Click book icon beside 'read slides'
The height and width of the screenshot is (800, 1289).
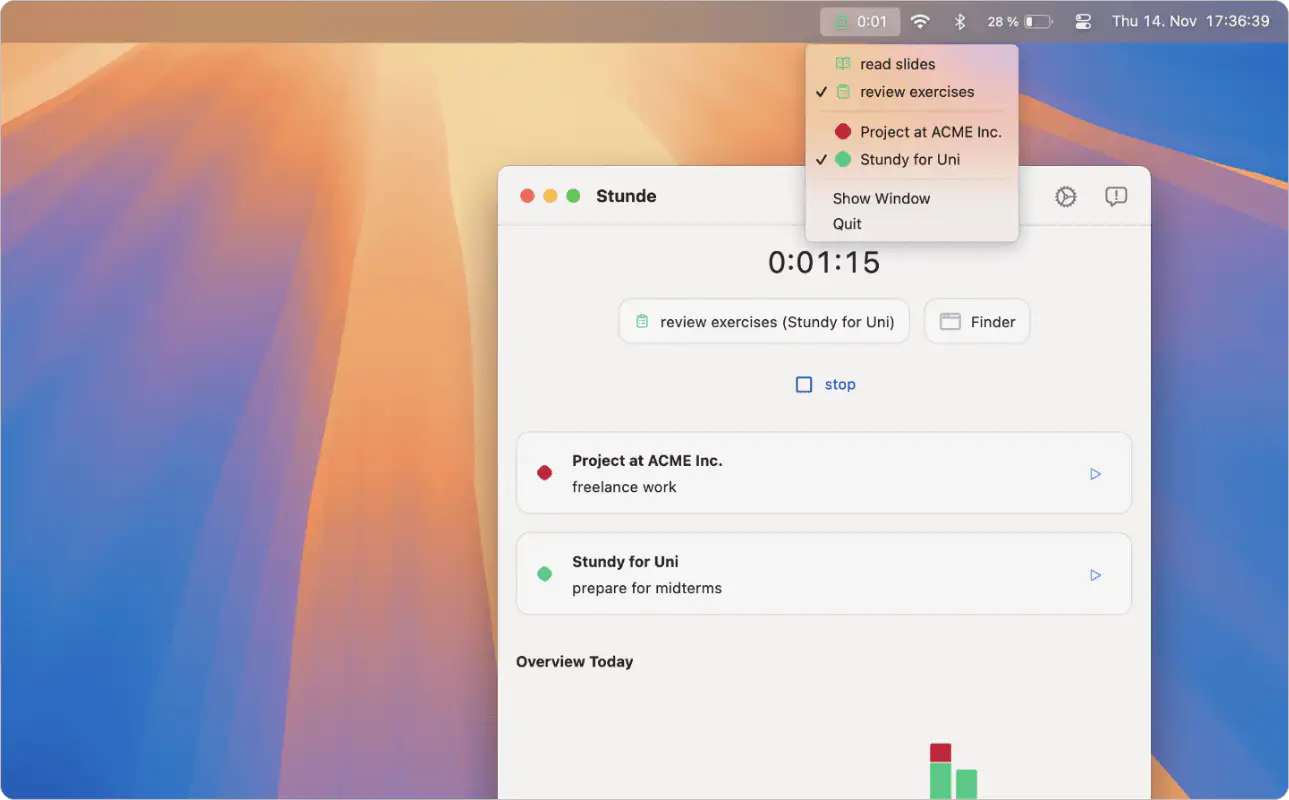click(843, 64)
